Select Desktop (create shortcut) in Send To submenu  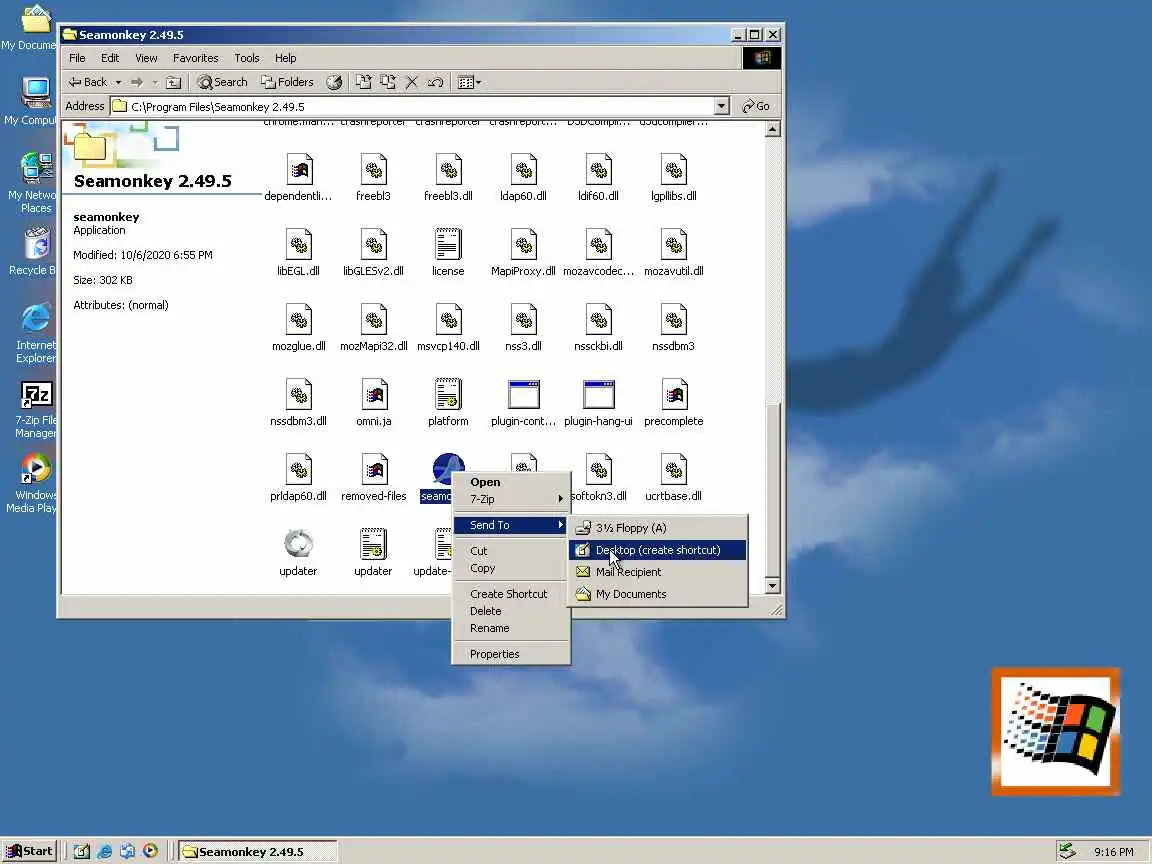click(x=658, y=550)
